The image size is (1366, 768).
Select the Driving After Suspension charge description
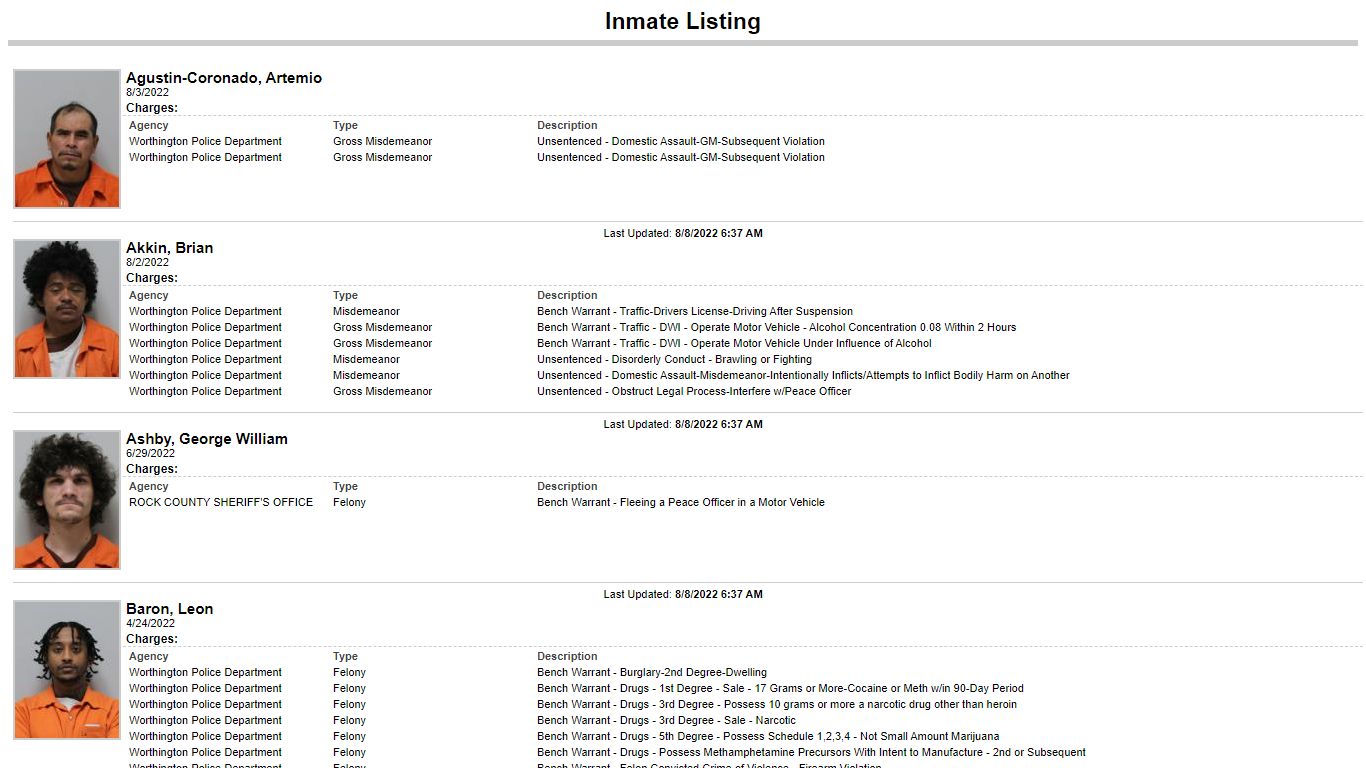click(695, 312)
